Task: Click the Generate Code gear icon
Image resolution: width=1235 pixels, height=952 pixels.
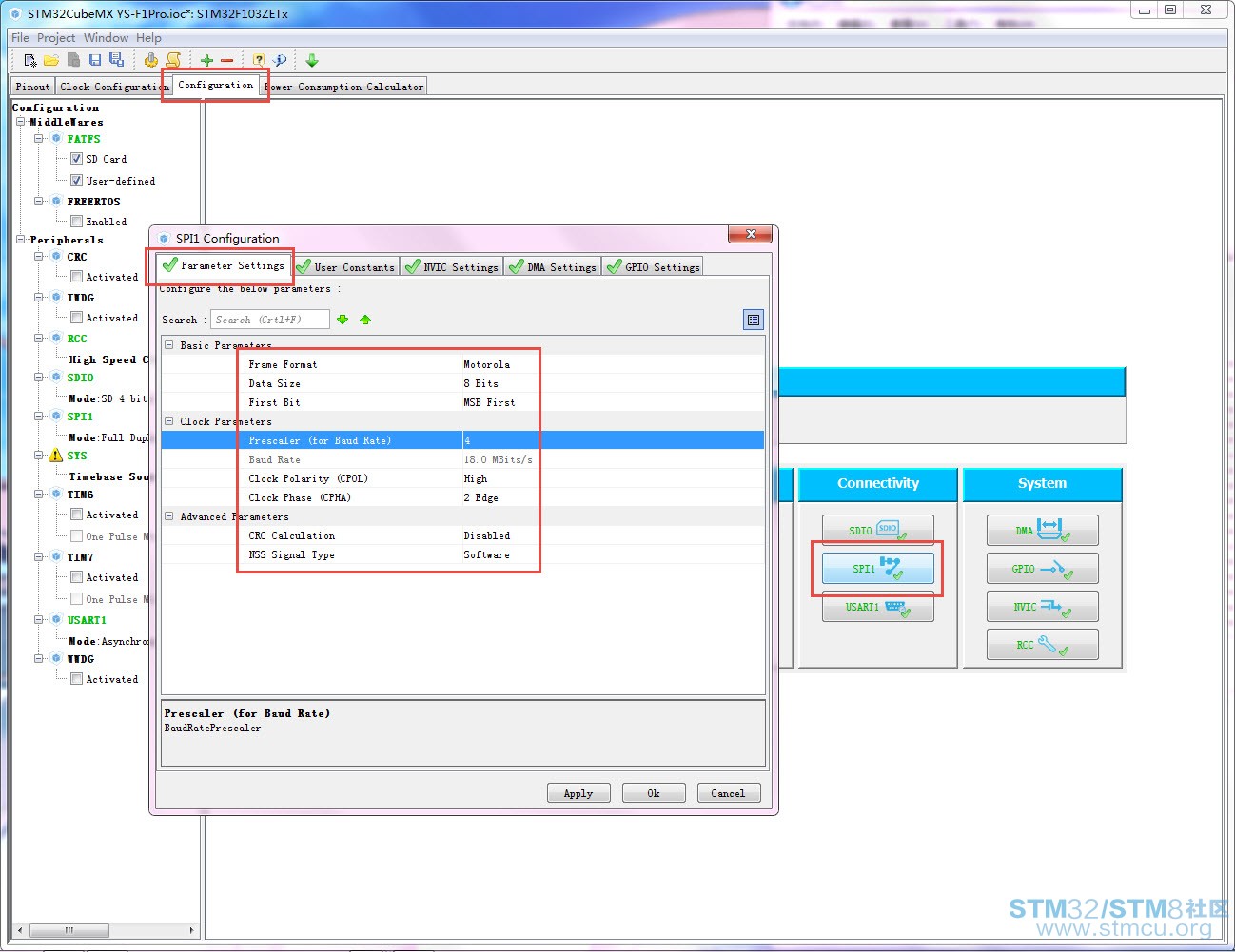Action: click(x=151, y=60)
